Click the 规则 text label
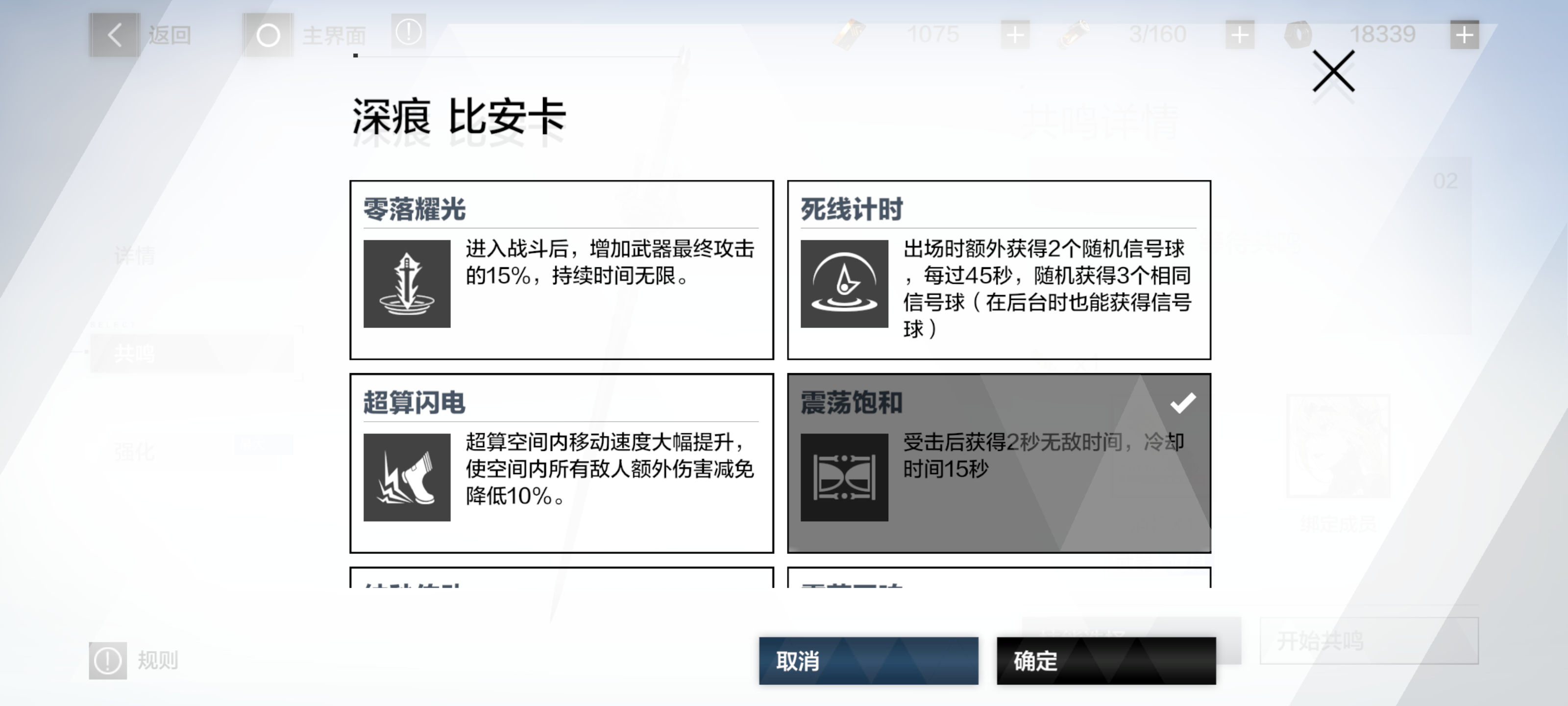Viewport: 1568px width, 706px height. pyautogui.click(x=158, y=660)
